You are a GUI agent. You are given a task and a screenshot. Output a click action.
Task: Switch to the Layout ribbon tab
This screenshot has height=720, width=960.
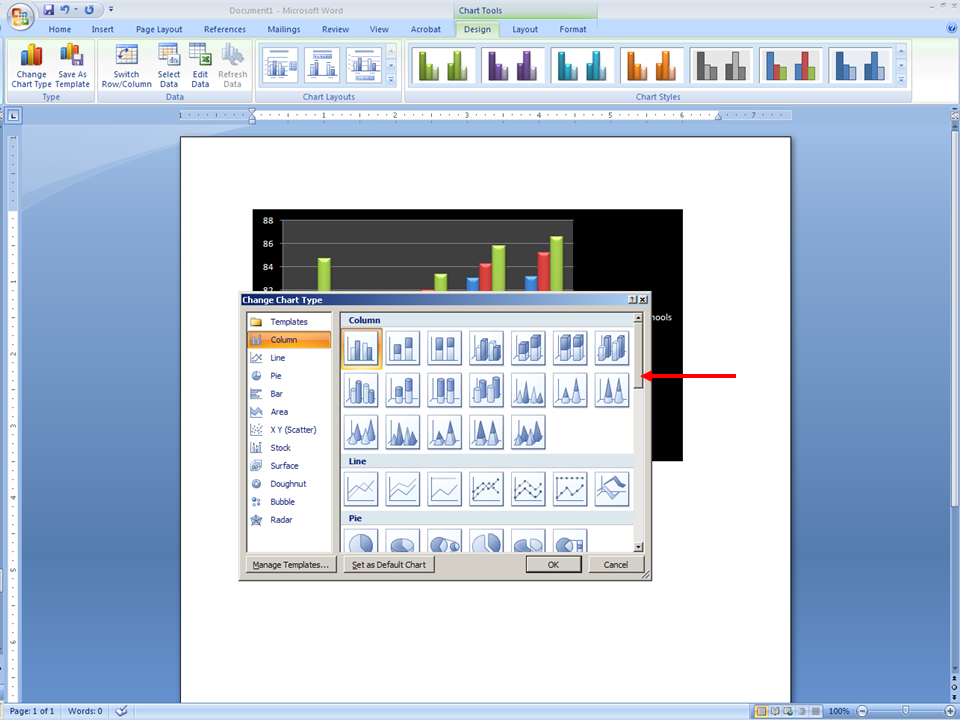coord(525,29)
